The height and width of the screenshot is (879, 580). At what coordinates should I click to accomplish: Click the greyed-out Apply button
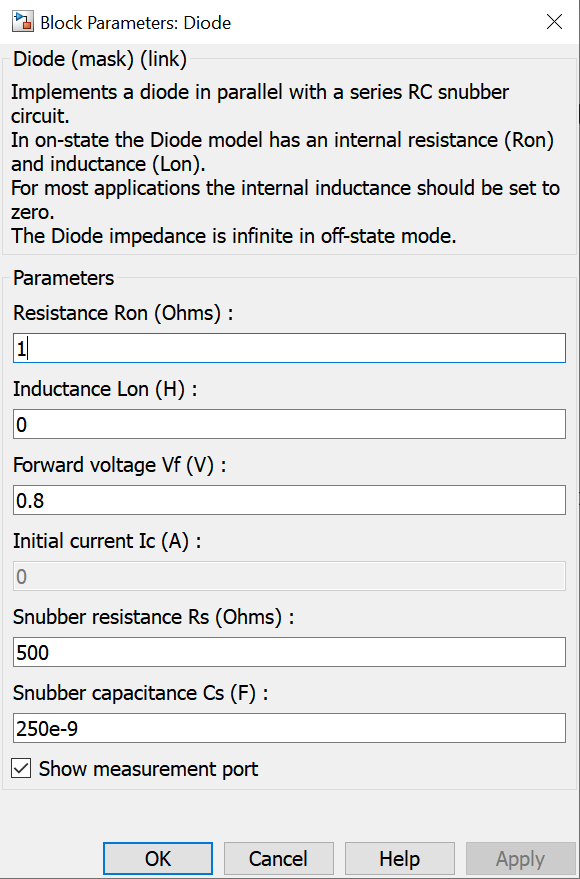(x=520, y=858)
